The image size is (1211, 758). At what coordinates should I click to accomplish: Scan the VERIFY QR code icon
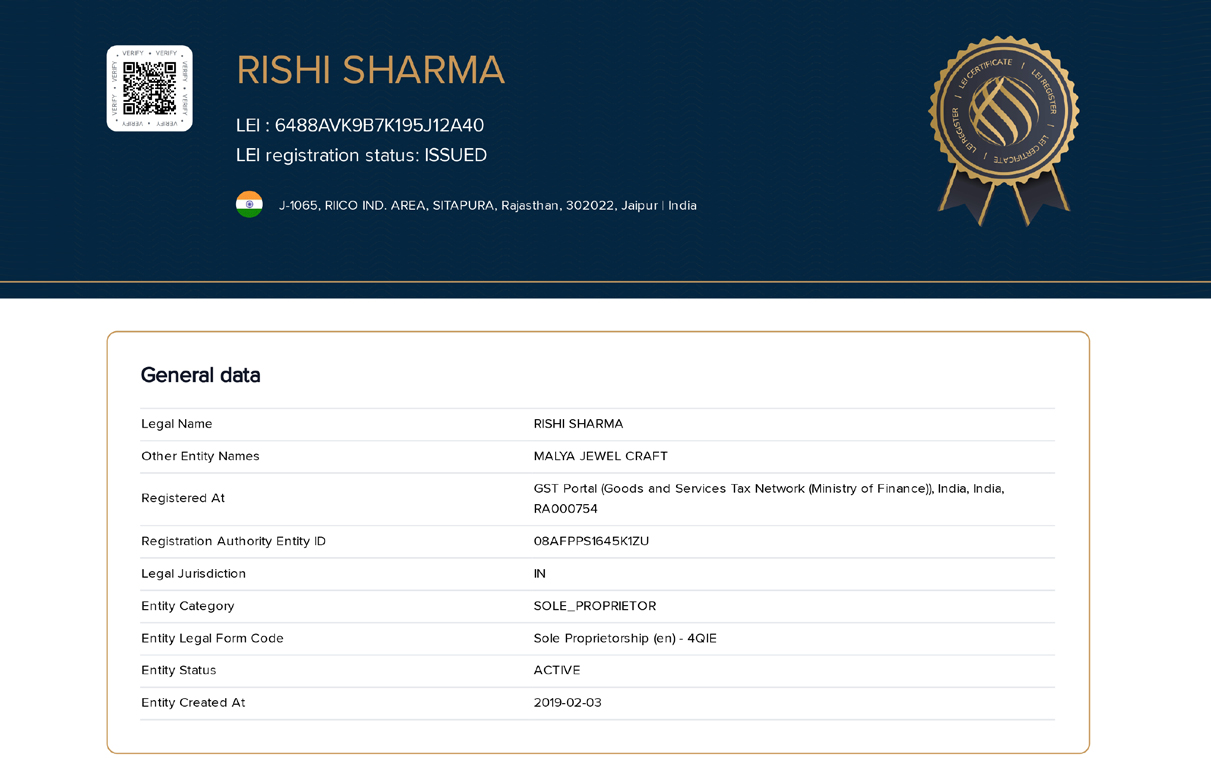point(149,88)
